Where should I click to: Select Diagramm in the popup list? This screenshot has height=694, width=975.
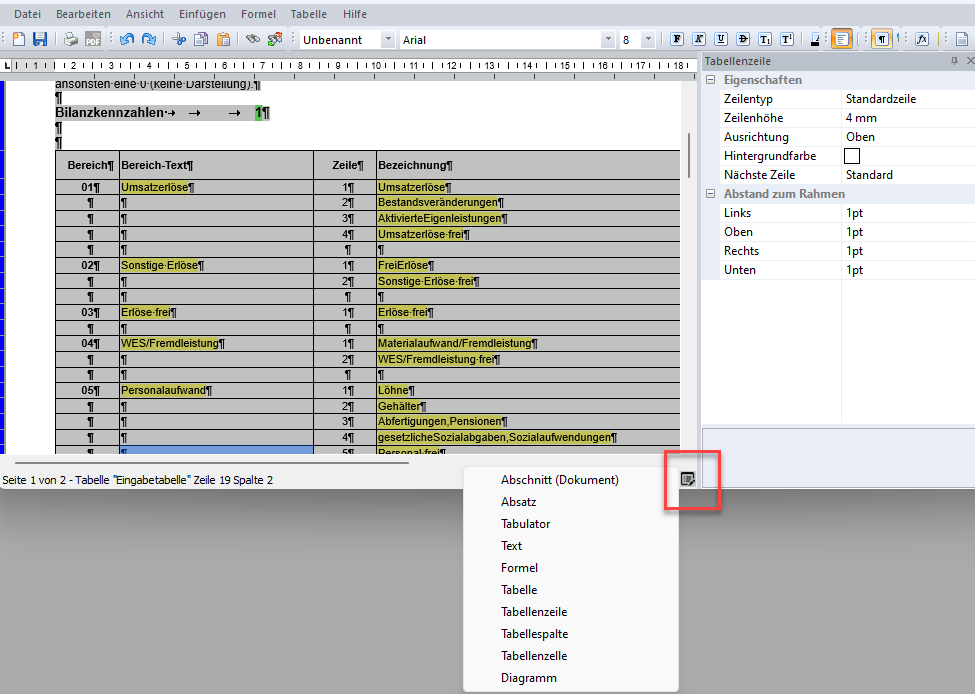pos(529,678)
